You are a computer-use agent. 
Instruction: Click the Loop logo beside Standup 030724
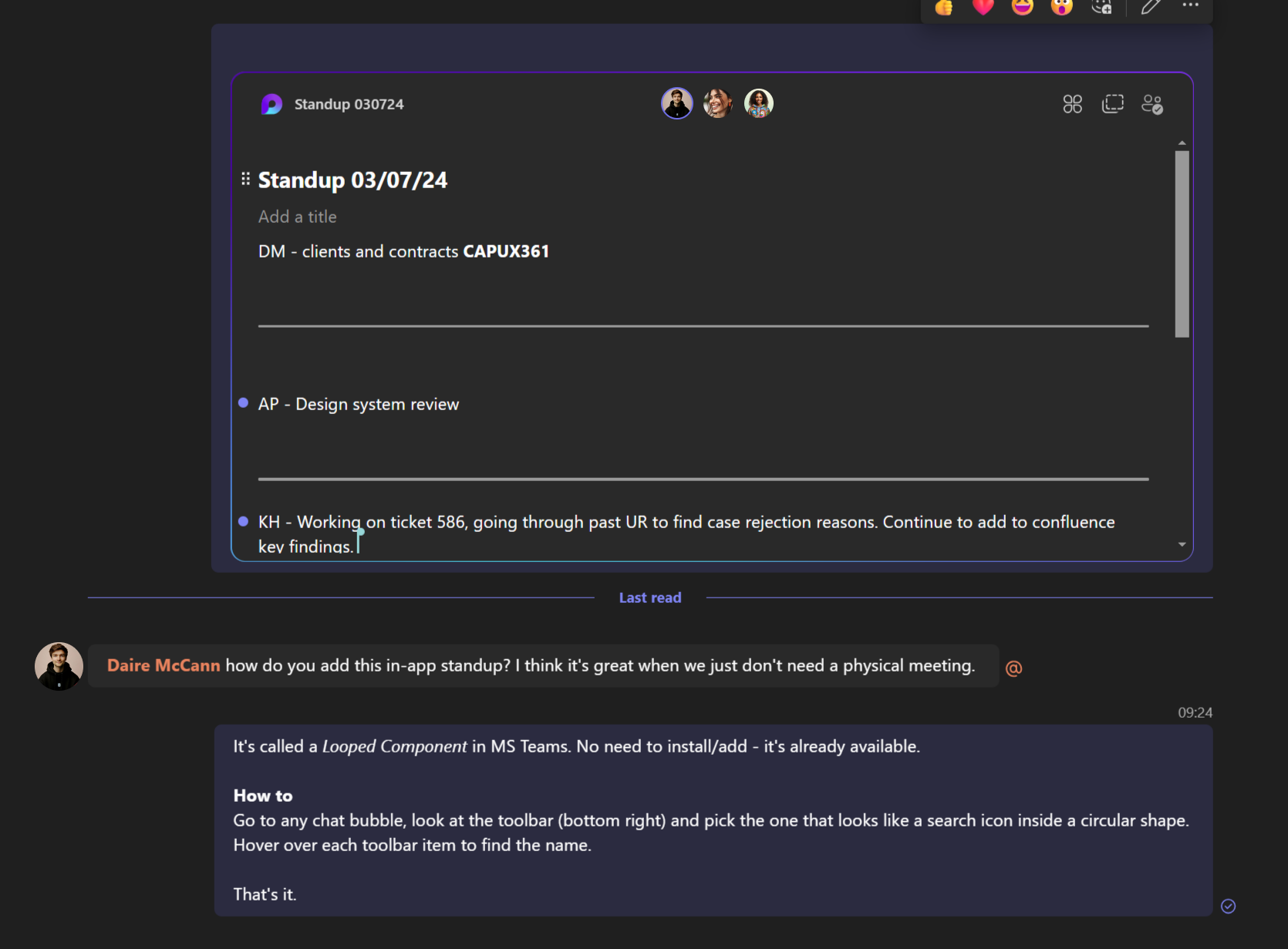click(x=271, y=104)
